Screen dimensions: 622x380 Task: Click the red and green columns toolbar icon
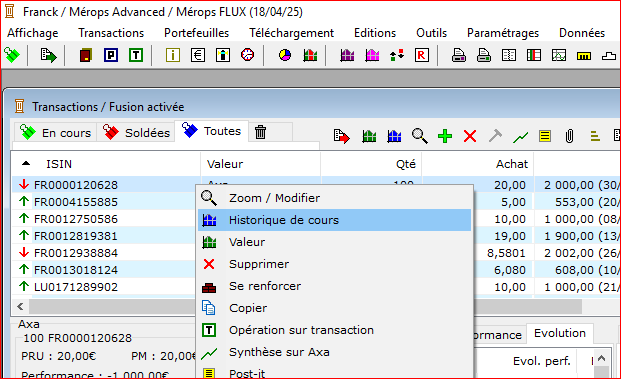click(x=534, y=55)
